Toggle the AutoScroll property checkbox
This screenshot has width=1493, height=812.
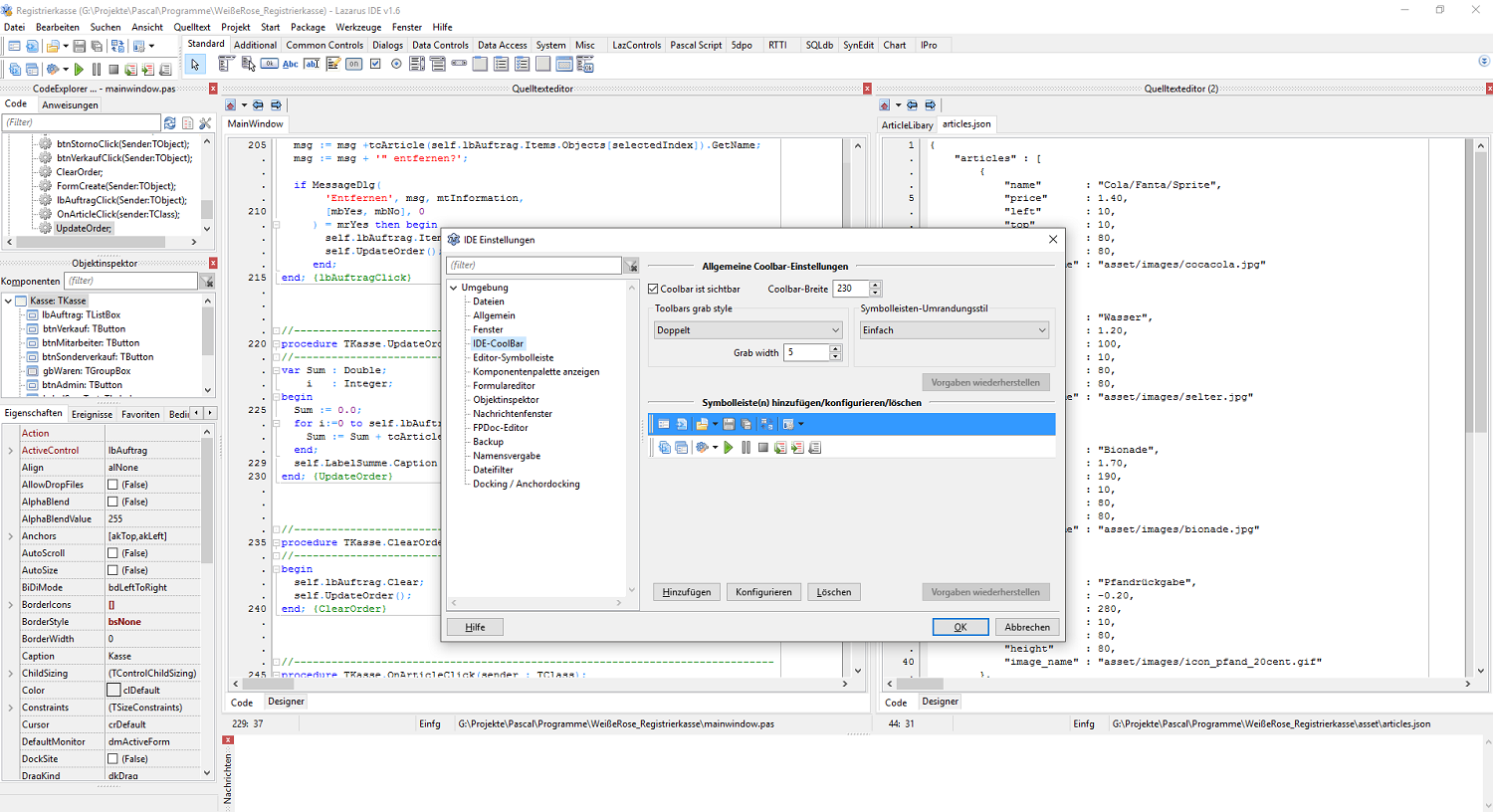(x=113, y=553)
